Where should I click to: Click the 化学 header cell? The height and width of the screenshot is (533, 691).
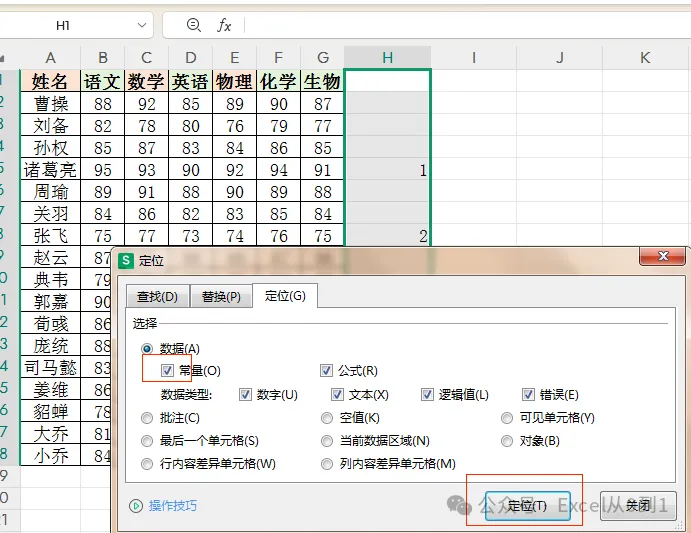click(279, 81)
